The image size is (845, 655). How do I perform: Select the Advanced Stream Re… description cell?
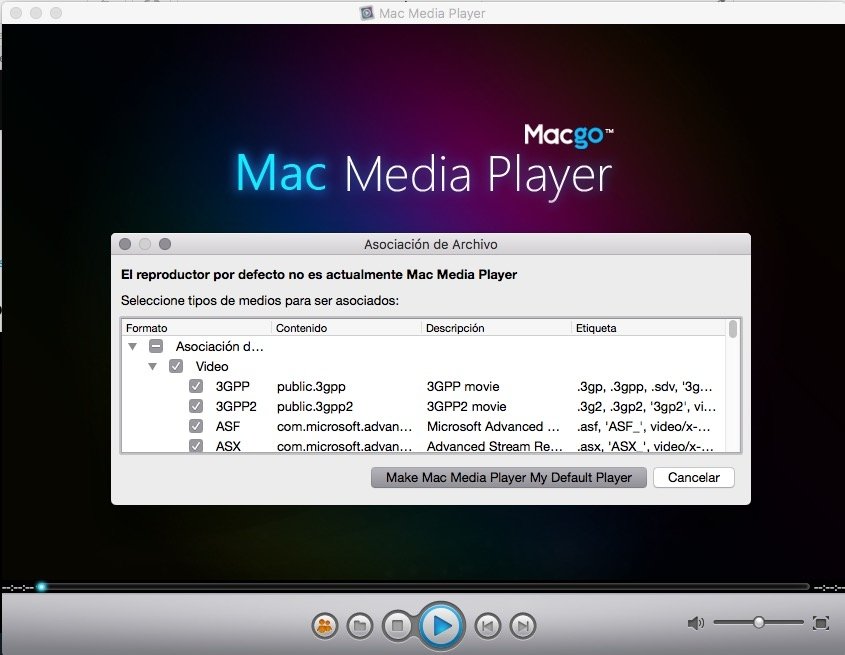(x=495, y=446)
